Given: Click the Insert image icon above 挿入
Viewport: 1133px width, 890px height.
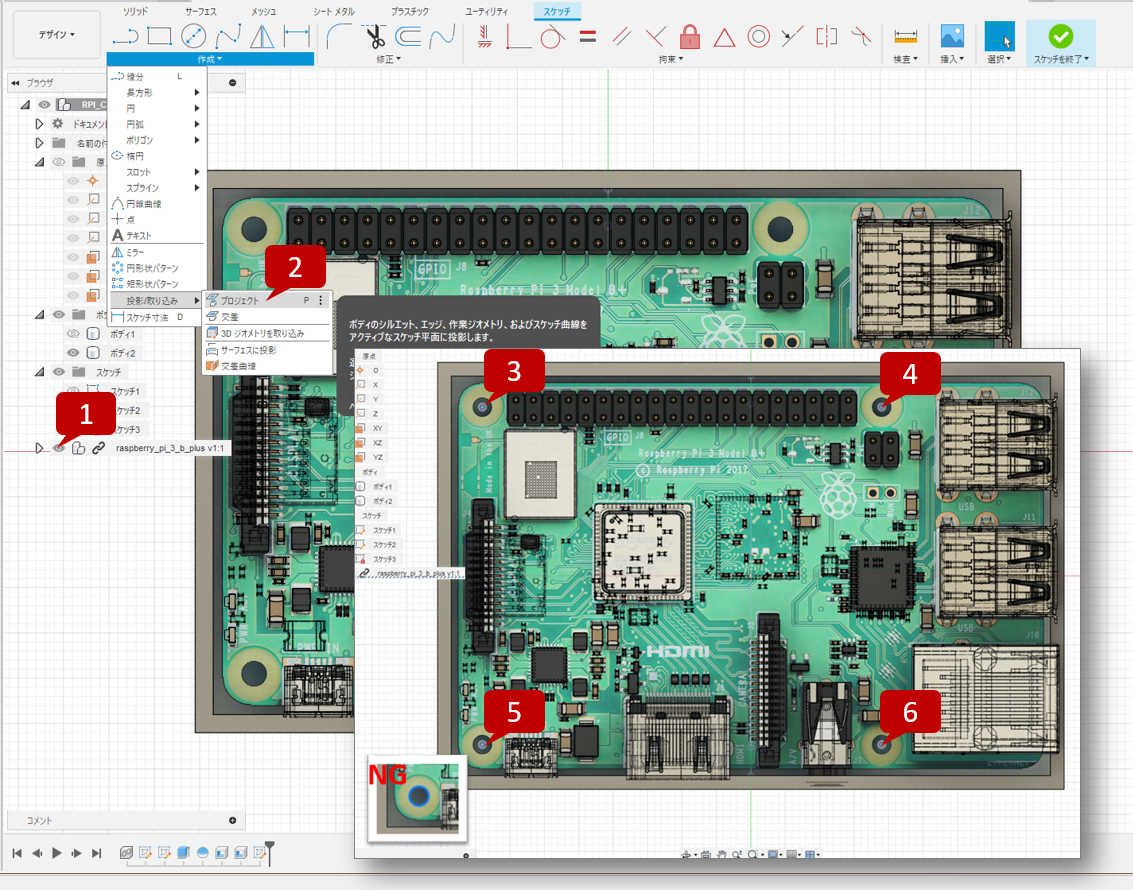Looking at the screenshot, I should [x=952, y=35].
